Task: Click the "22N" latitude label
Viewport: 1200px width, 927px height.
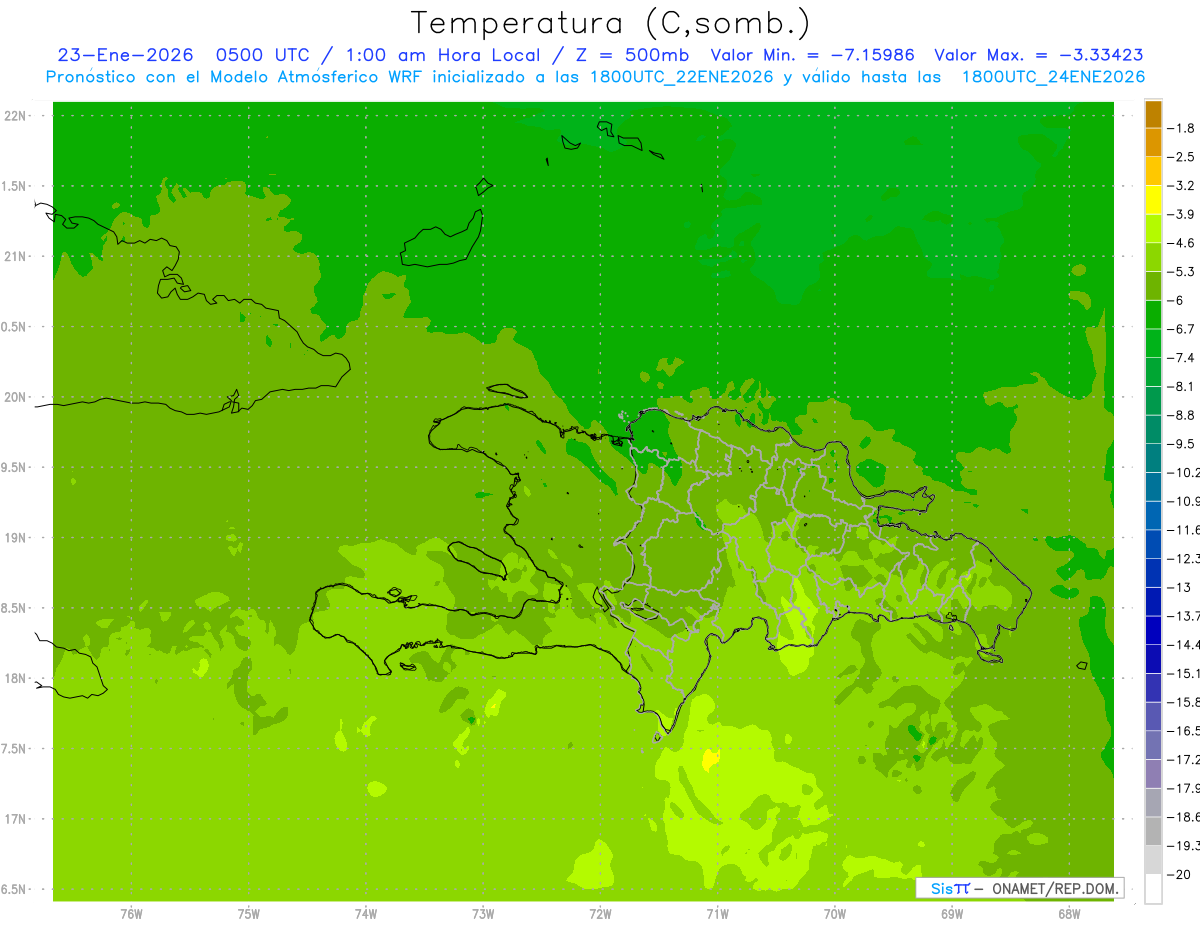Action: coord(15,116)
